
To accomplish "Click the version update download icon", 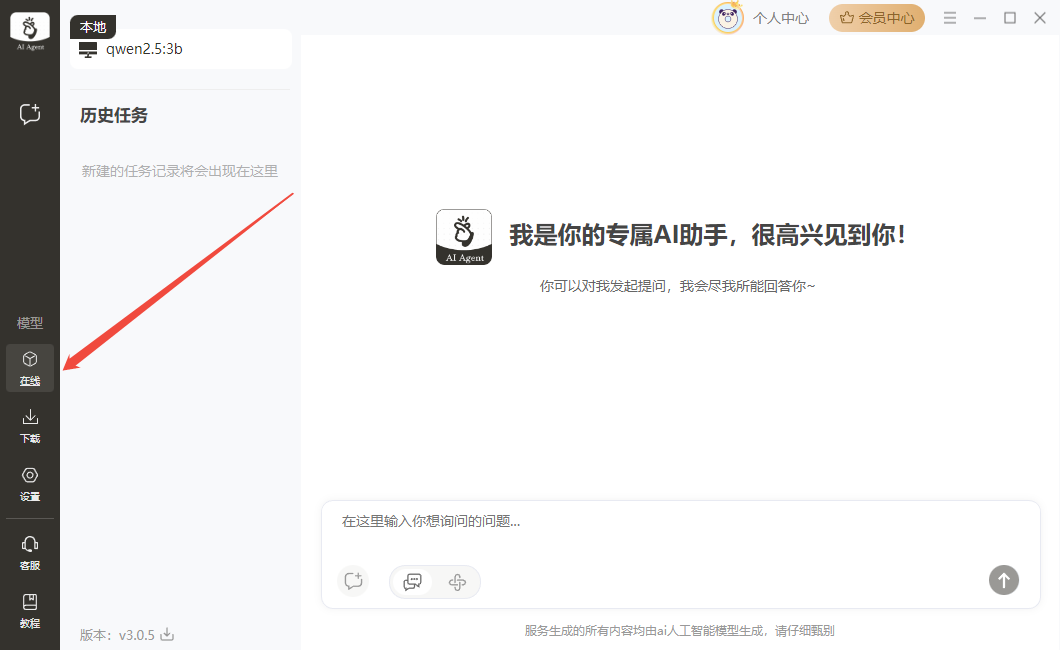I will click(168, 634).
